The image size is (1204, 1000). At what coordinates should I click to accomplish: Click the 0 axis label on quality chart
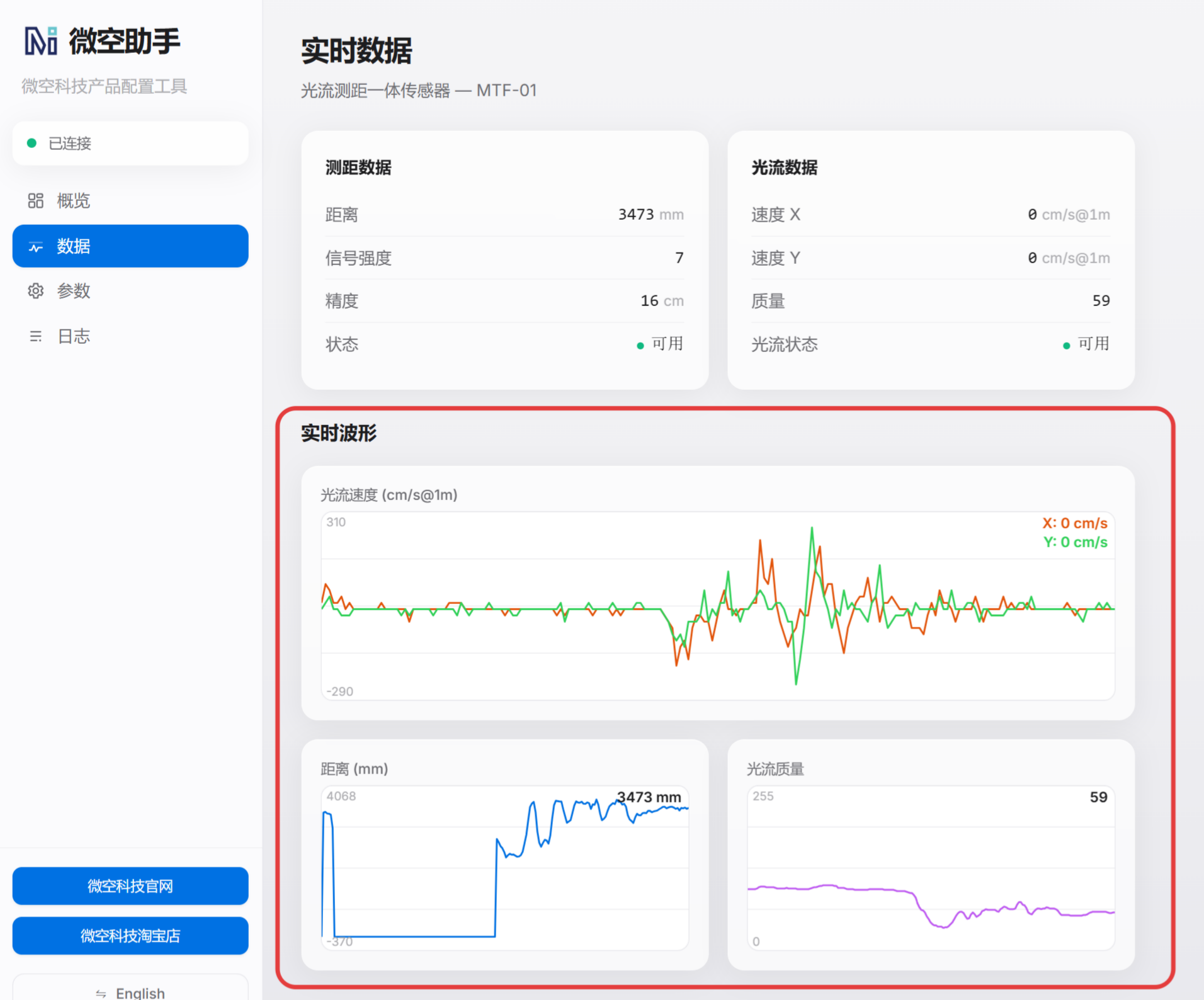(756, 941)
